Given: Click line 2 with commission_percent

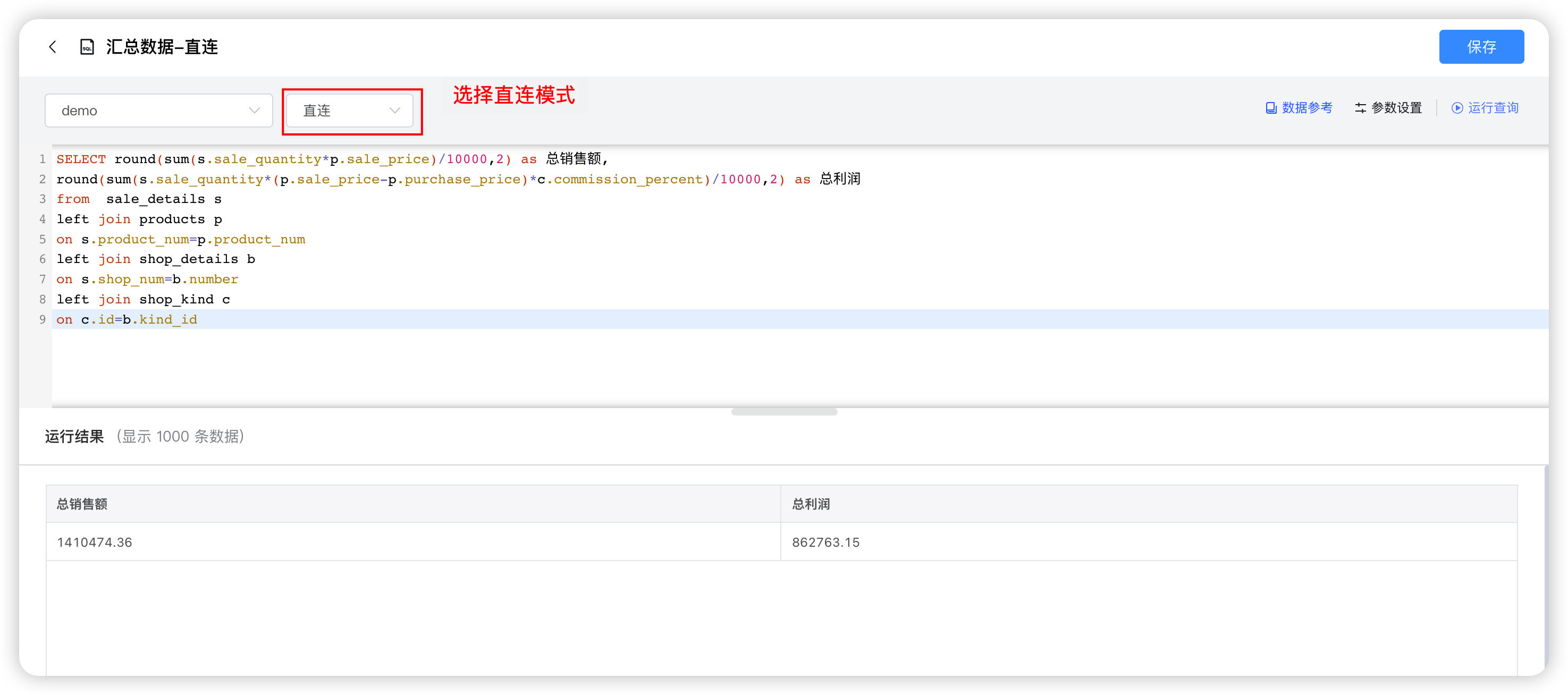Looking at the screenshot, I should [458, 179].
